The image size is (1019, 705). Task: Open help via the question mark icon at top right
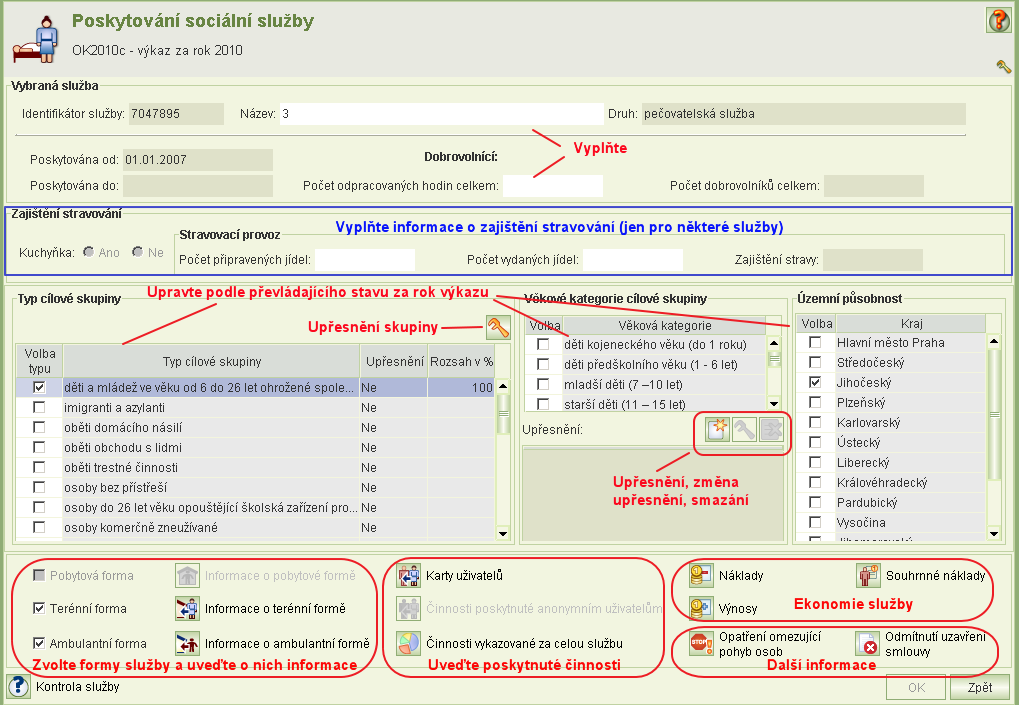click(x=998, y=20)
